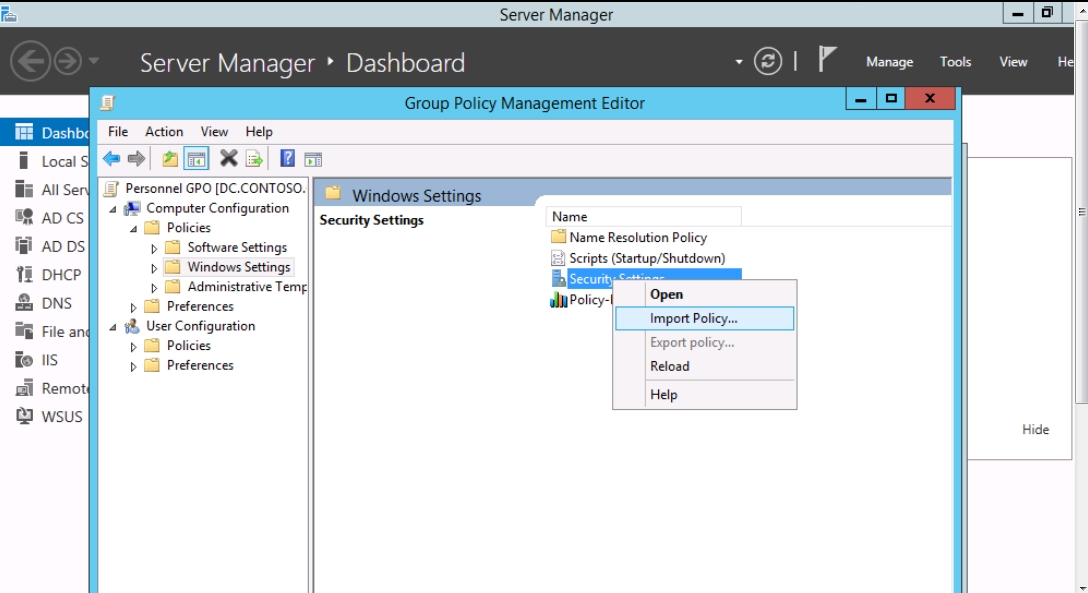The width and height of the screenshot is (1088, 593).
Task: Click the Show/Hide Action Pane icon
Action: 313,159
